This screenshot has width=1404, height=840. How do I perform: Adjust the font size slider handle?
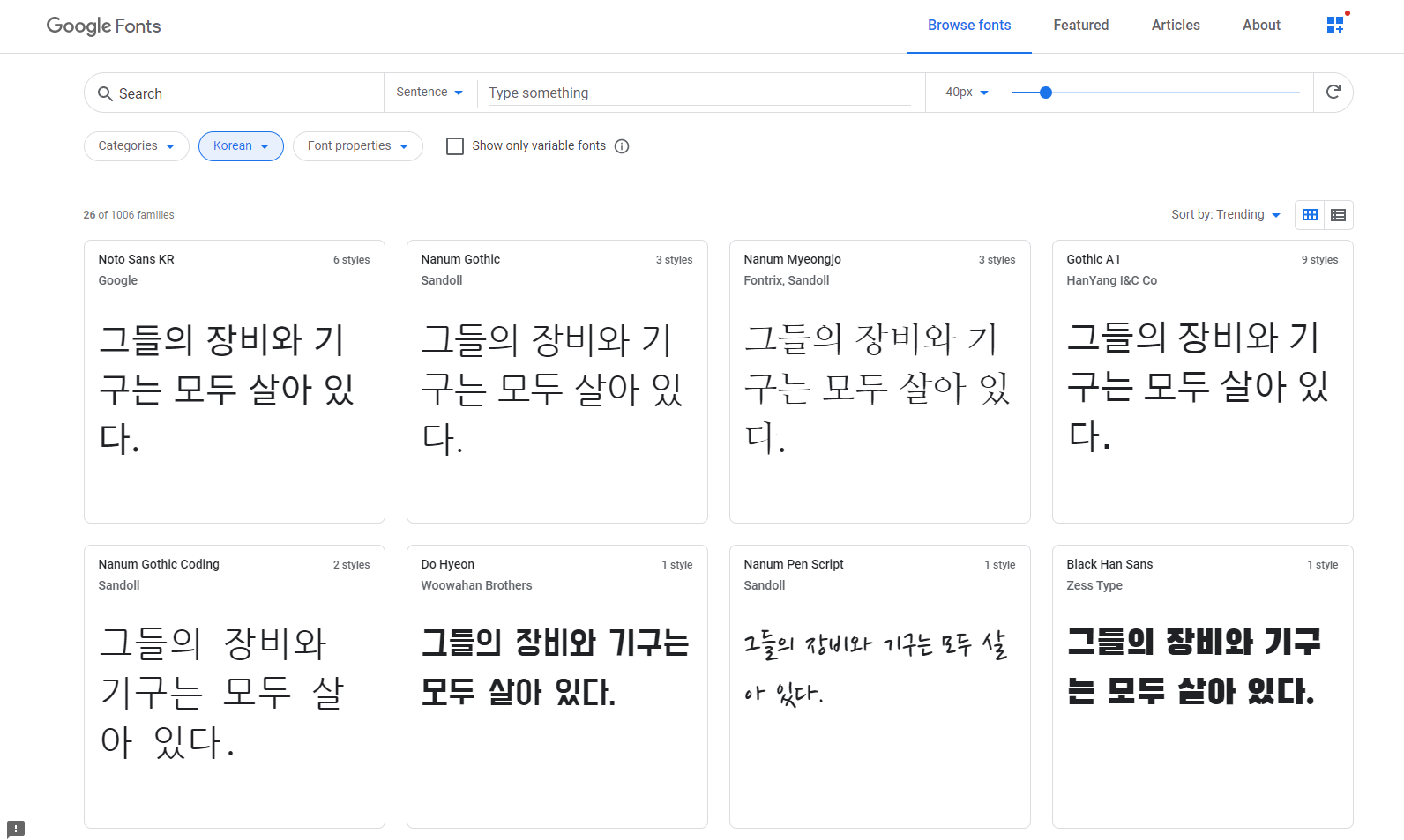click(1046, 93)
